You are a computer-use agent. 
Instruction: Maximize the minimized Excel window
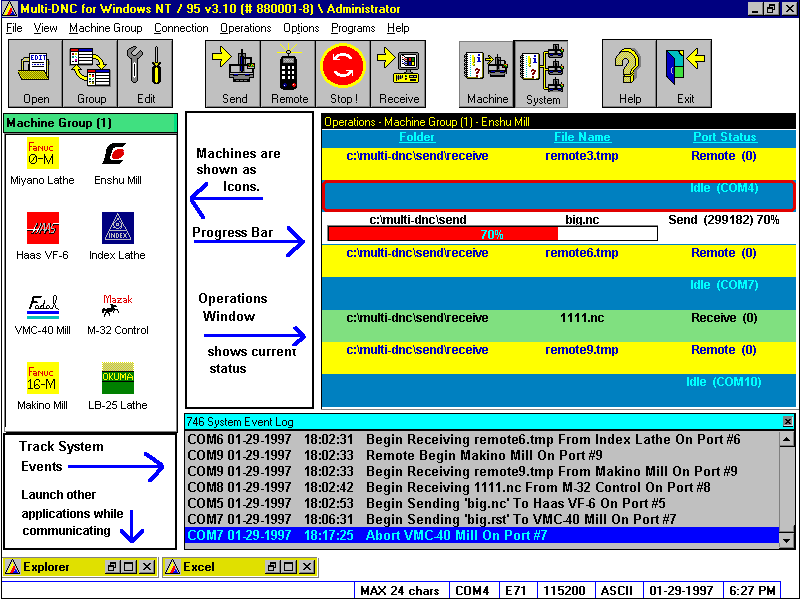[289, 567]
